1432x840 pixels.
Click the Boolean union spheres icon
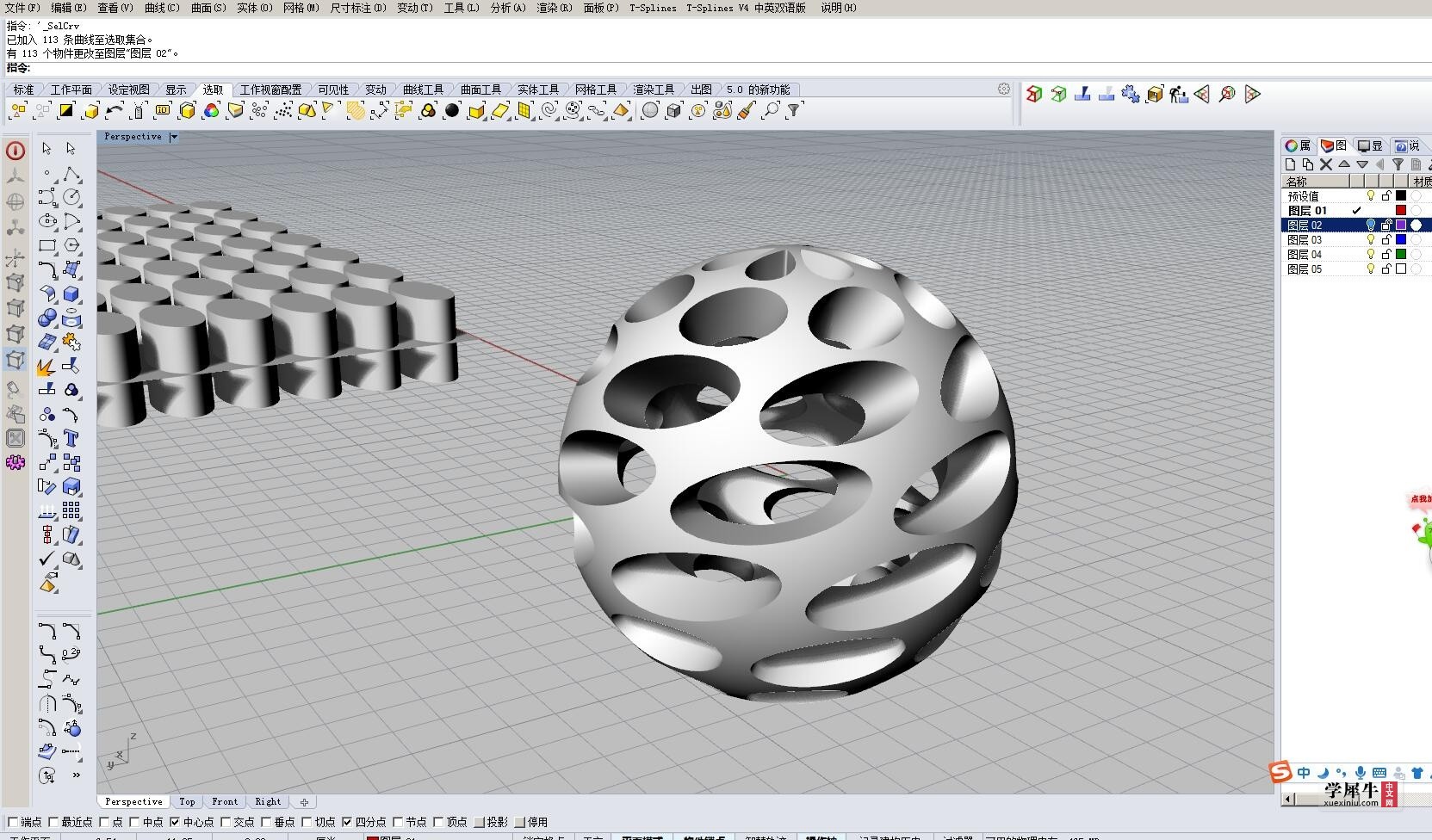47,318
